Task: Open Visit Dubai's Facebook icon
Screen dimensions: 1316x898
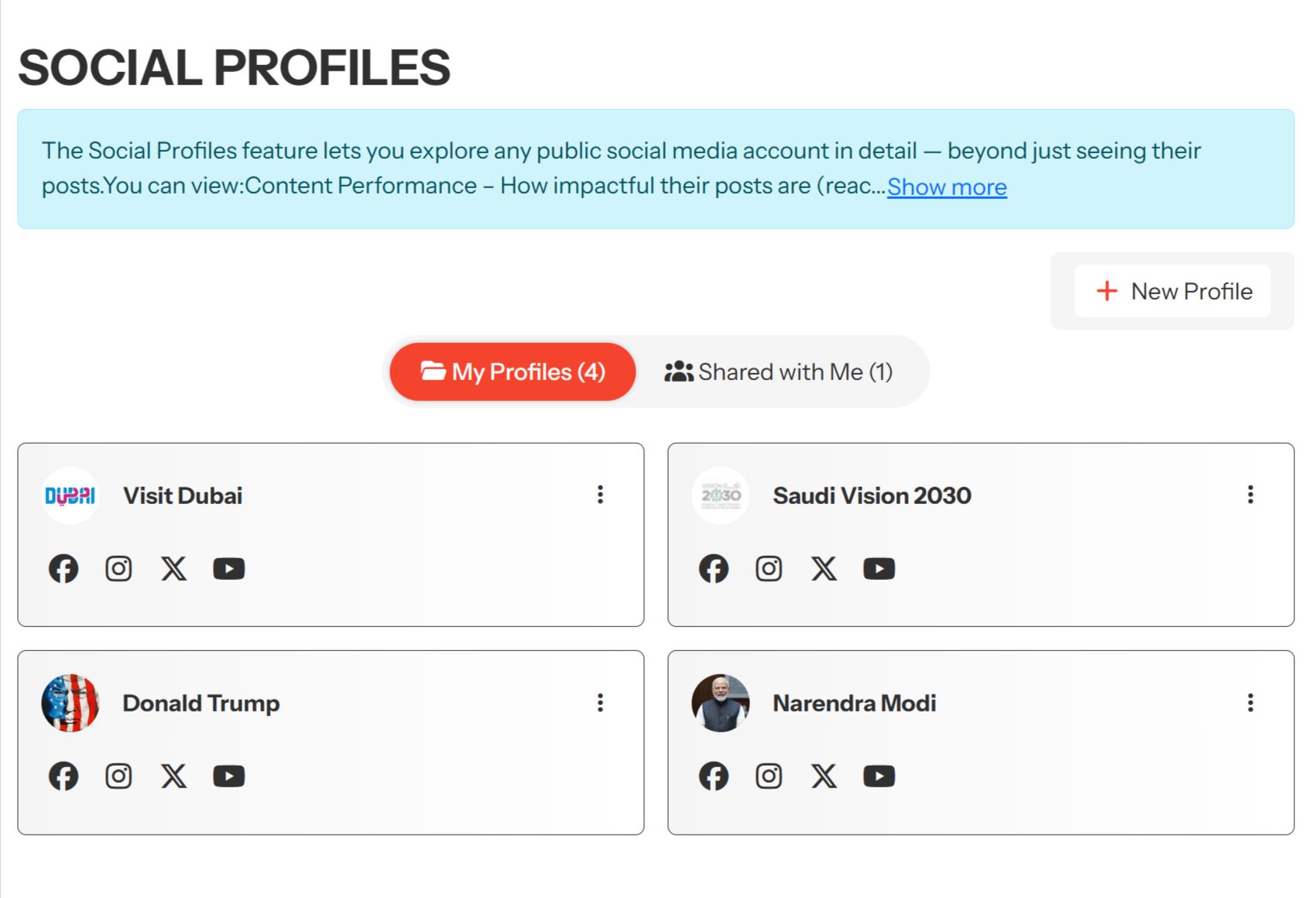Action: click(x=63, y=569)
